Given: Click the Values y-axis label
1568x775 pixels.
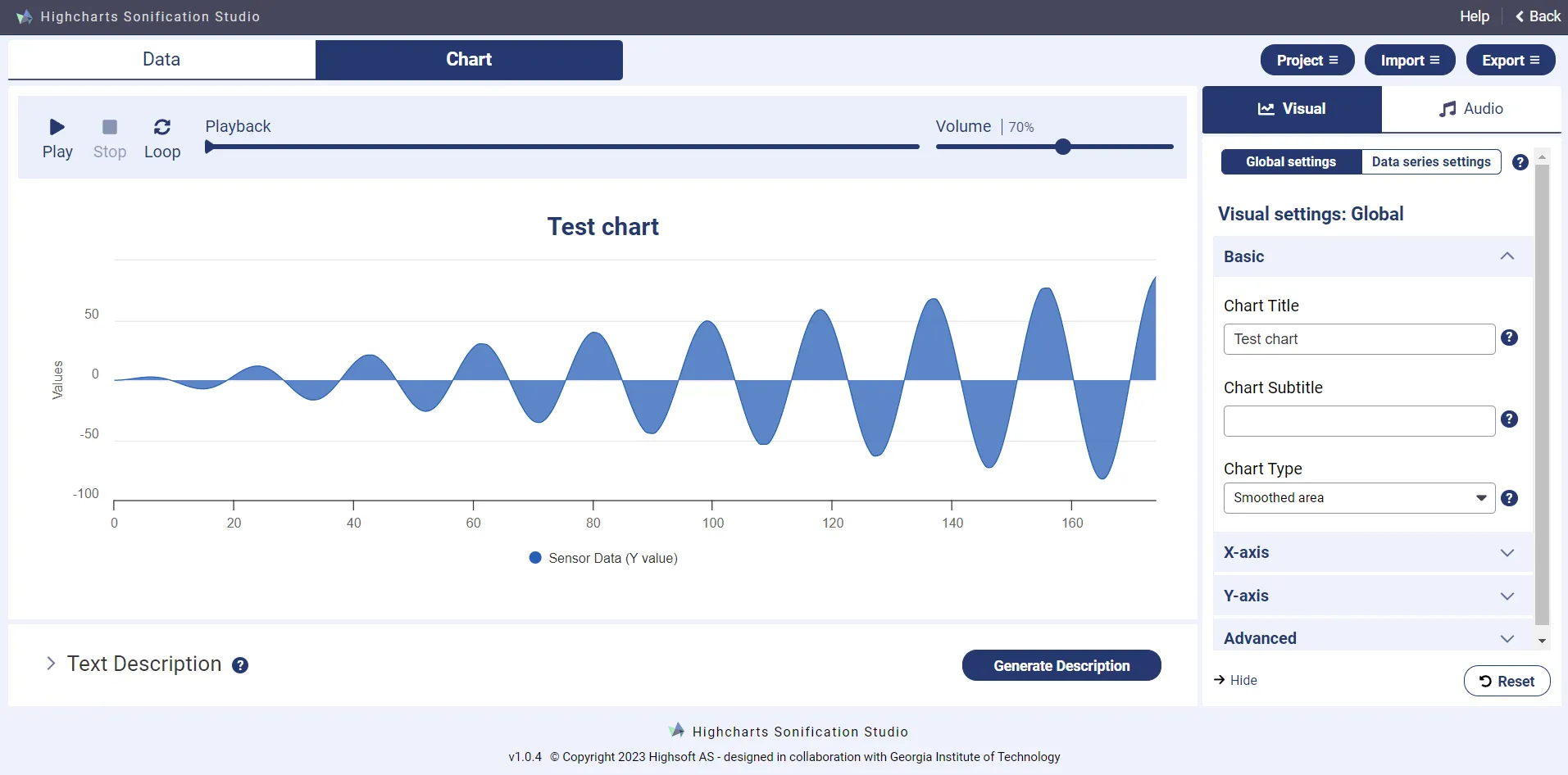Looking at the screenshot, I should pos(57,380).
